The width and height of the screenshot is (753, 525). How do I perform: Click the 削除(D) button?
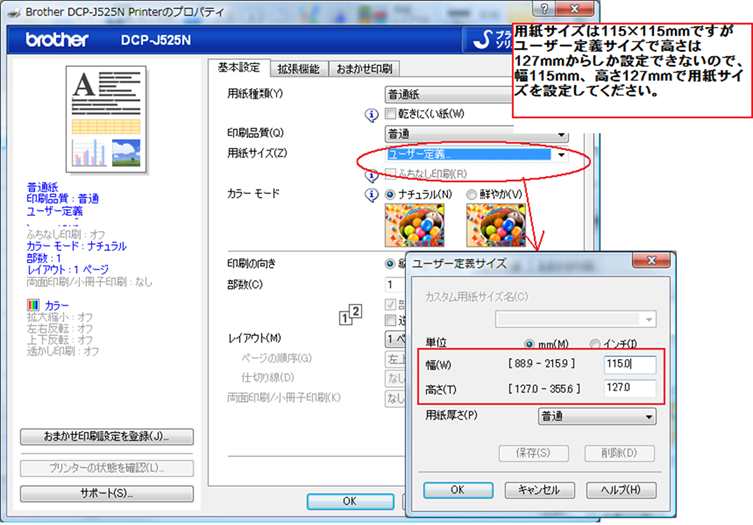point(619,453)
